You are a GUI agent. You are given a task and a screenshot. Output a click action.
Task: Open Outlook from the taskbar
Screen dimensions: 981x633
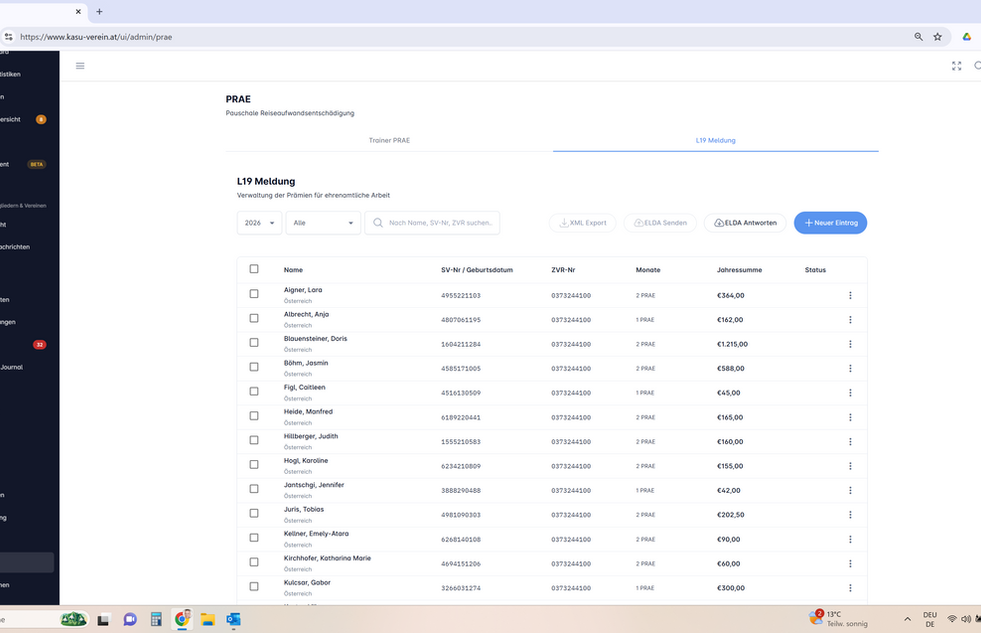(x=233, y=619)
